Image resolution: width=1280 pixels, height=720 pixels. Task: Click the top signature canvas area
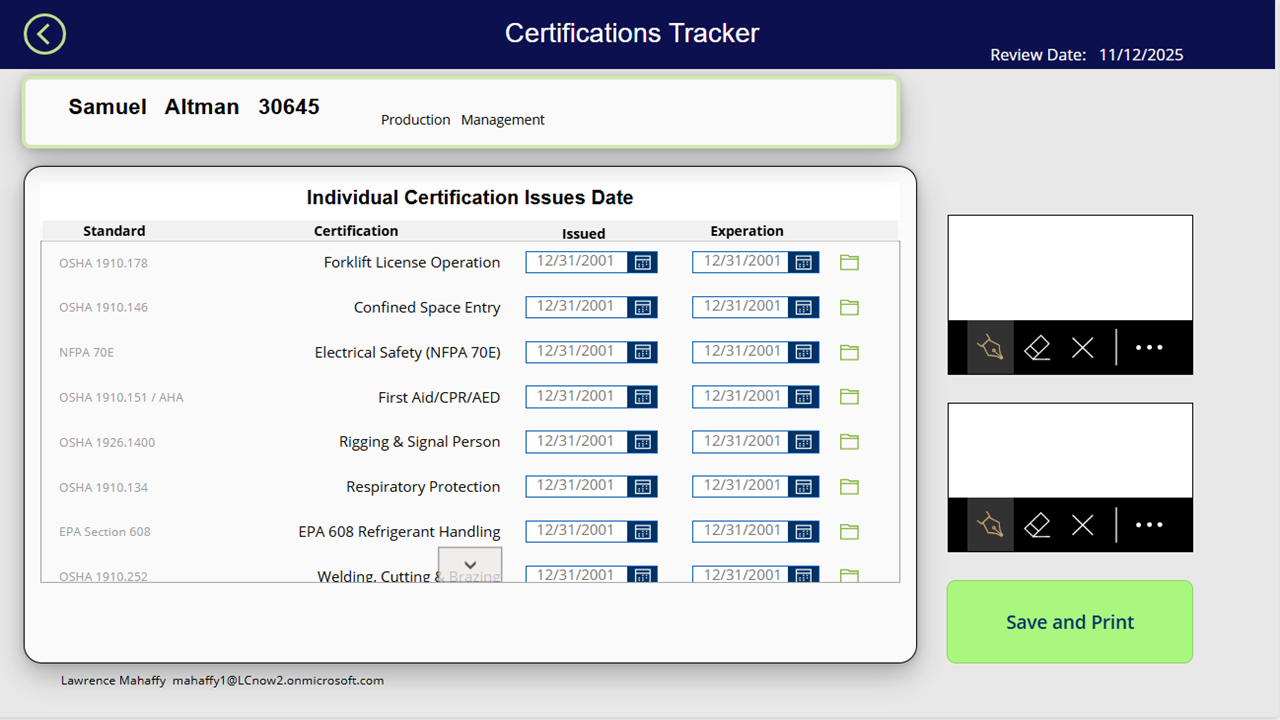[1069, 265]
